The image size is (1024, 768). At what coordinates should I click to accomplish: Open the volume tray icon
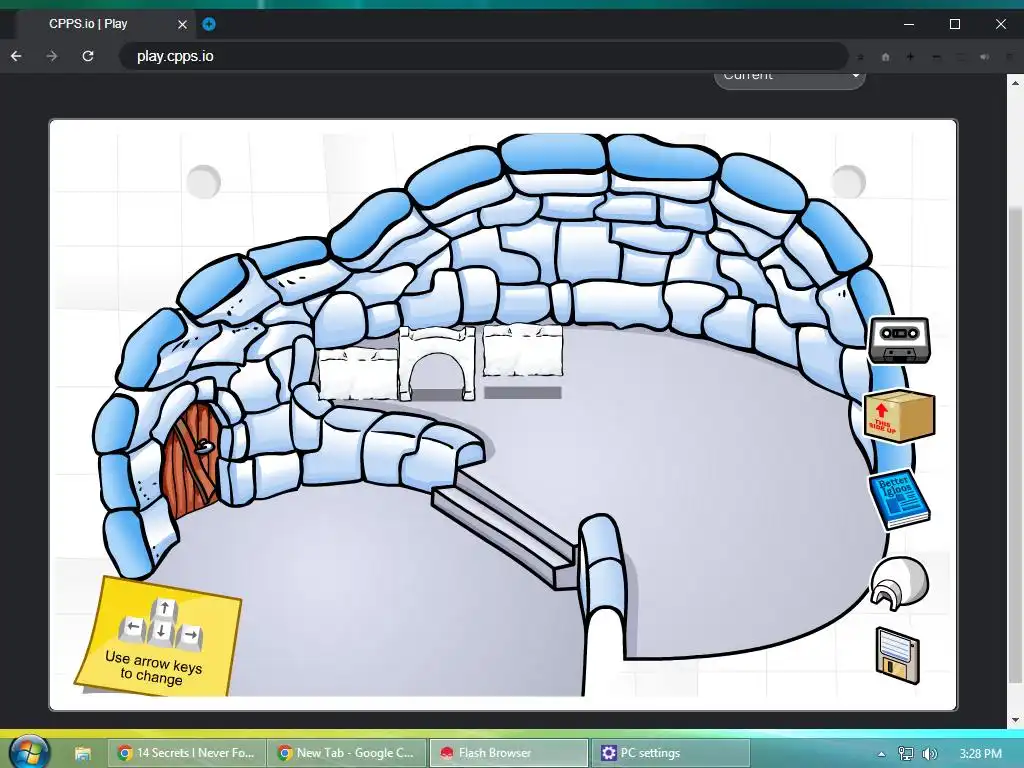pos(930,754)
